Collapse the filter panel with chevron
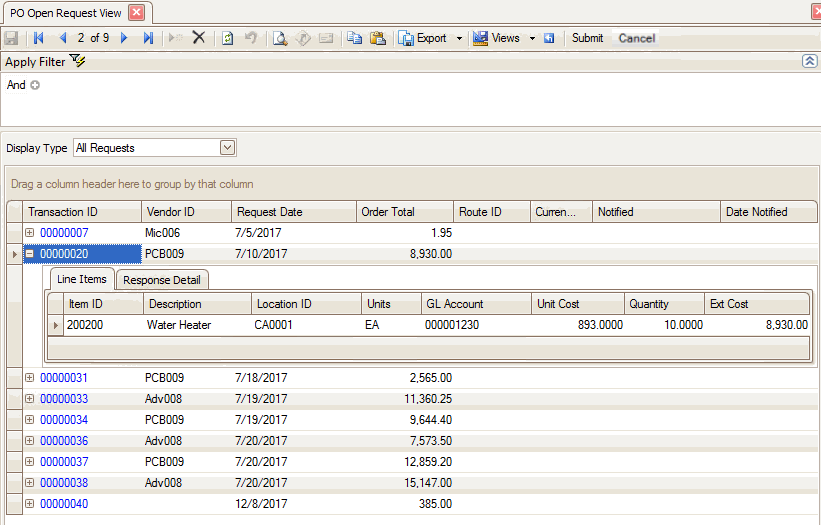The width and height of the screenshot is (821, 525). pos(809,61)
